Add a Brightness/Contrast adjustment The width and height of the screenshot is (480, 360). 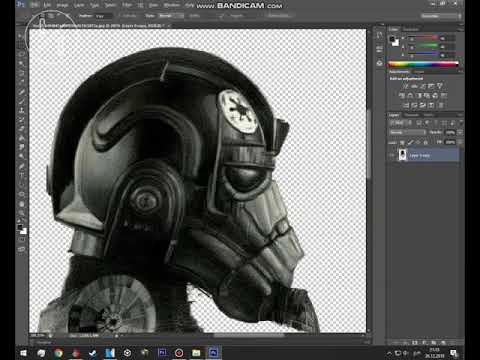click(x=405, y=86)
